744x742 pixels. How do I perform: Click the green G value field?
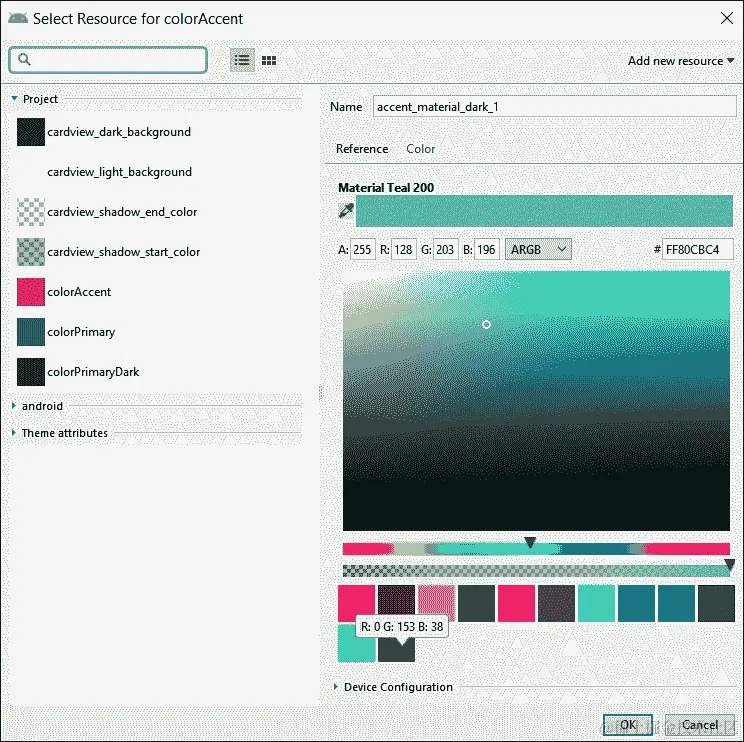(445, 249)
